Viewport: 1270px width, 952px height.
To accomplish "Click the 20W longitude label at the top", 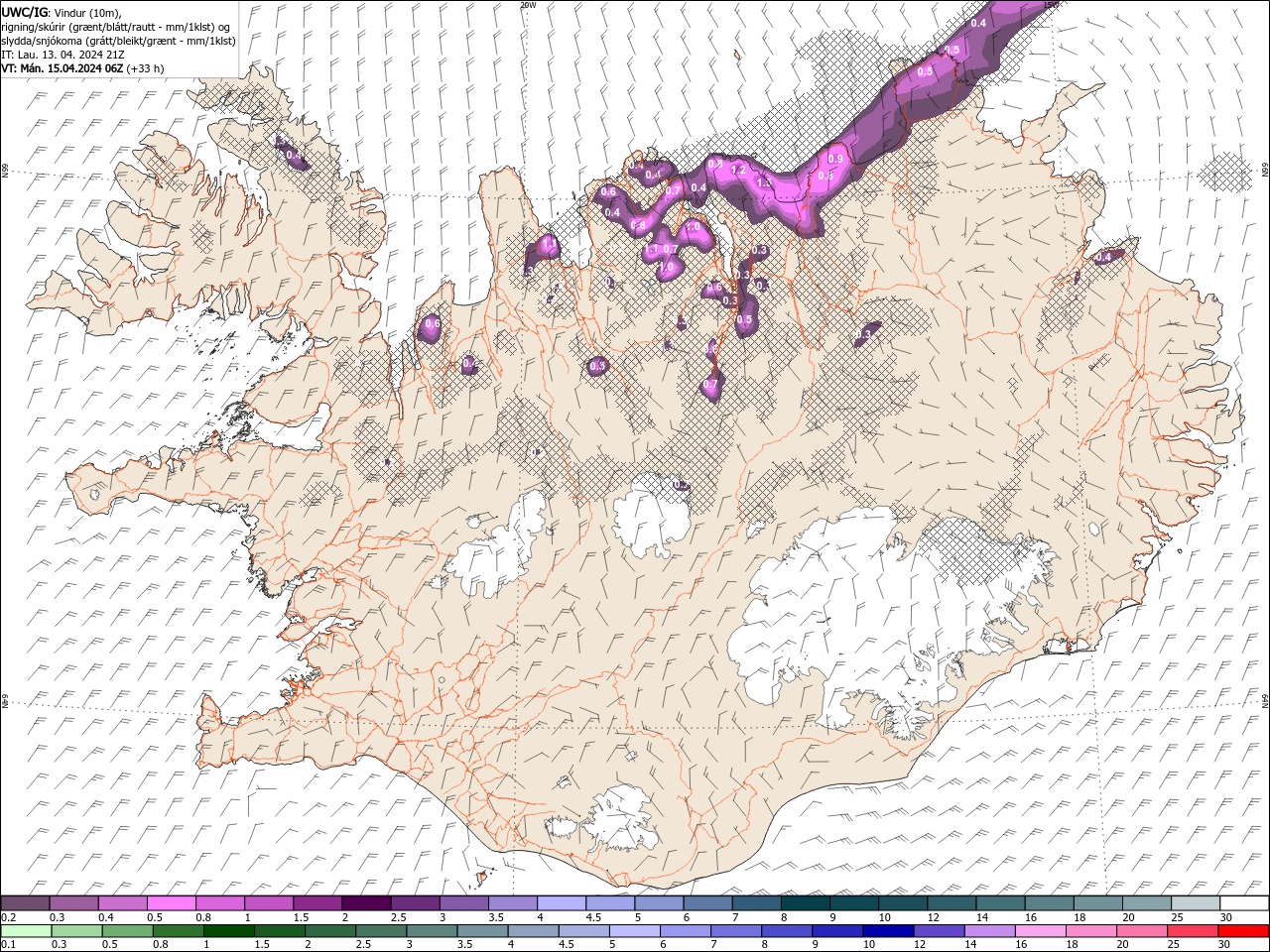I will tap(528, 5).
